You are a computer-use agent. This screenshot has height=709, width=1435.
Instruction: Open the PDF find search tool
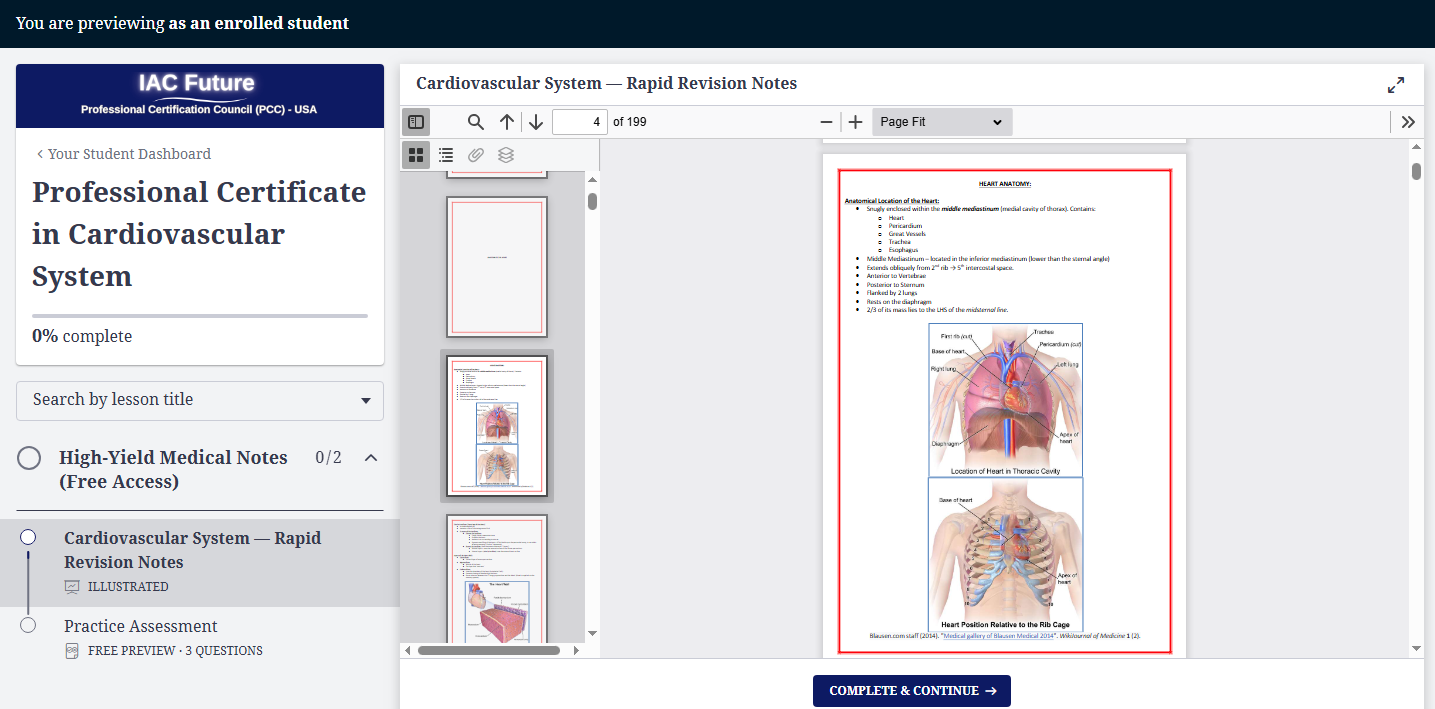pyautogui.click(x=476, y=122)
